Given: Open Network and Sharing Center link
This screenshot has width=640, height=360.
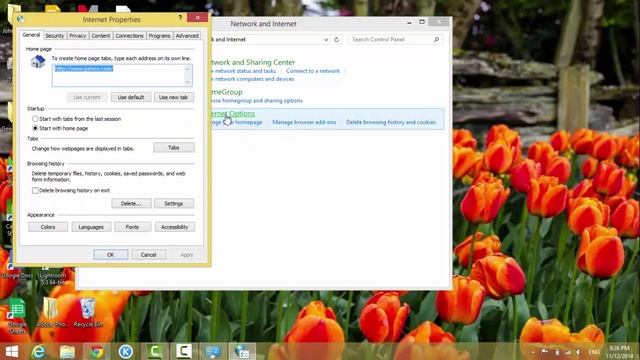Looking at the screenshot, I should click(x=252, y=62).
